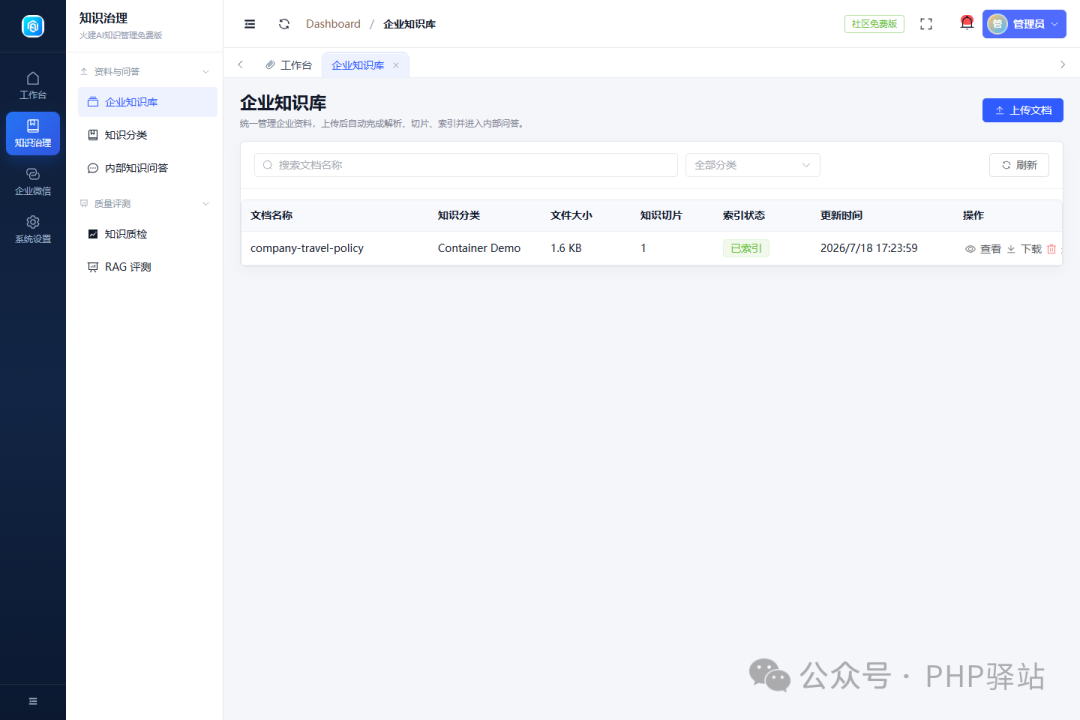Click the 2026/7/18 17:23:59 timestamp cell
Image resolution: width=1080 pixels, height=720 pixels.
869,248
